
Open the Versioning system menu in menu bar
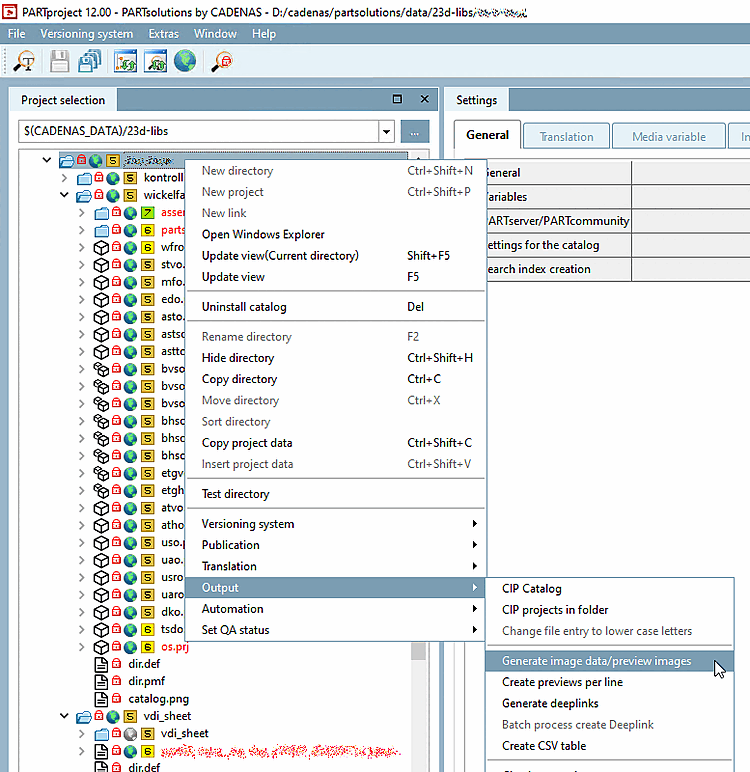pyautogui.click(x=86, y=34)
